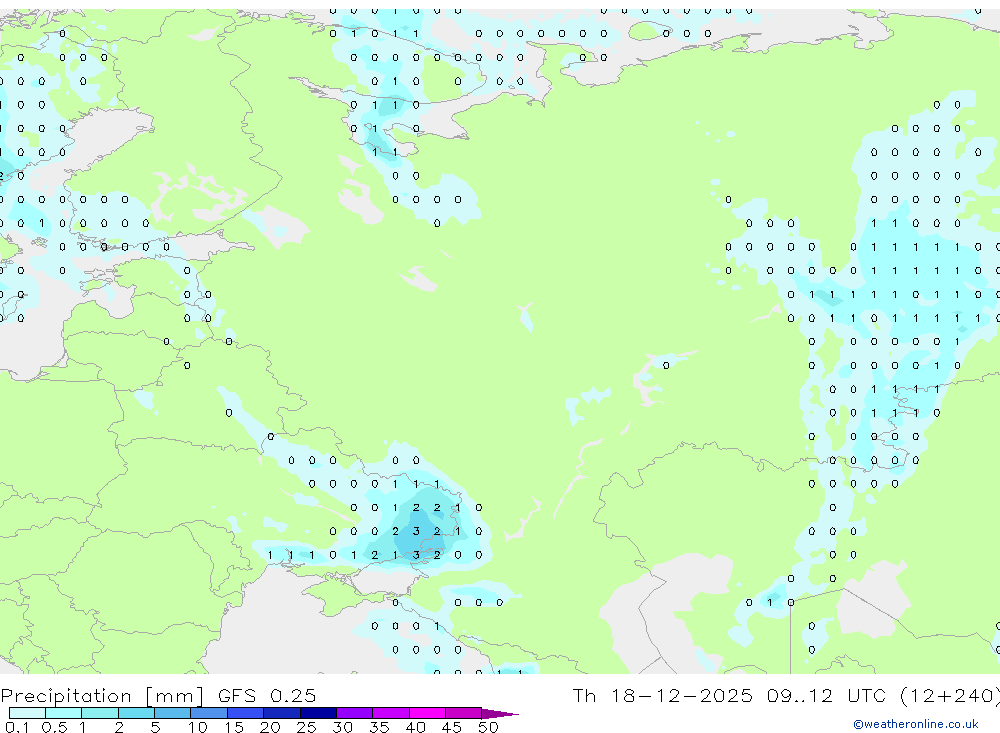Click the 'Precipitation [mm]' title text
This screenshot has height=733, width=1000.
coord(103,696)
